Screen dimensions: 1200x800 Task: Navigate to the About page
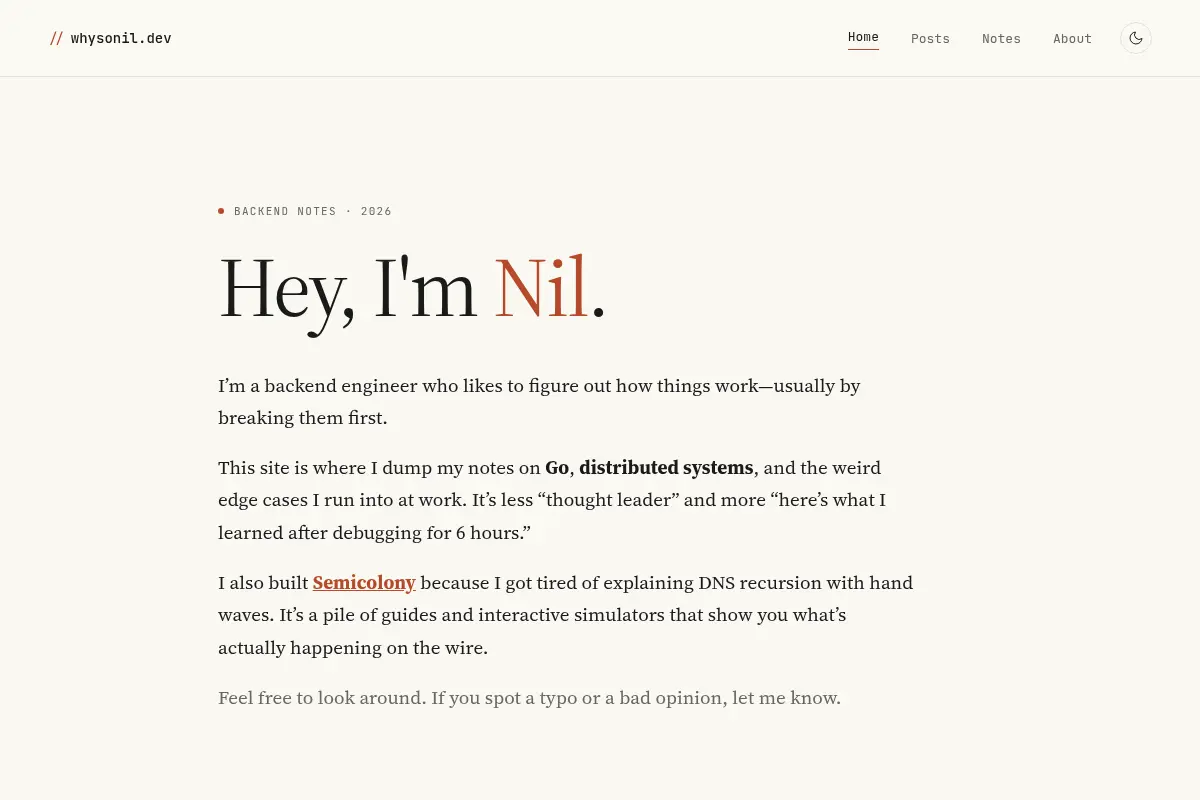point(1072,39)
